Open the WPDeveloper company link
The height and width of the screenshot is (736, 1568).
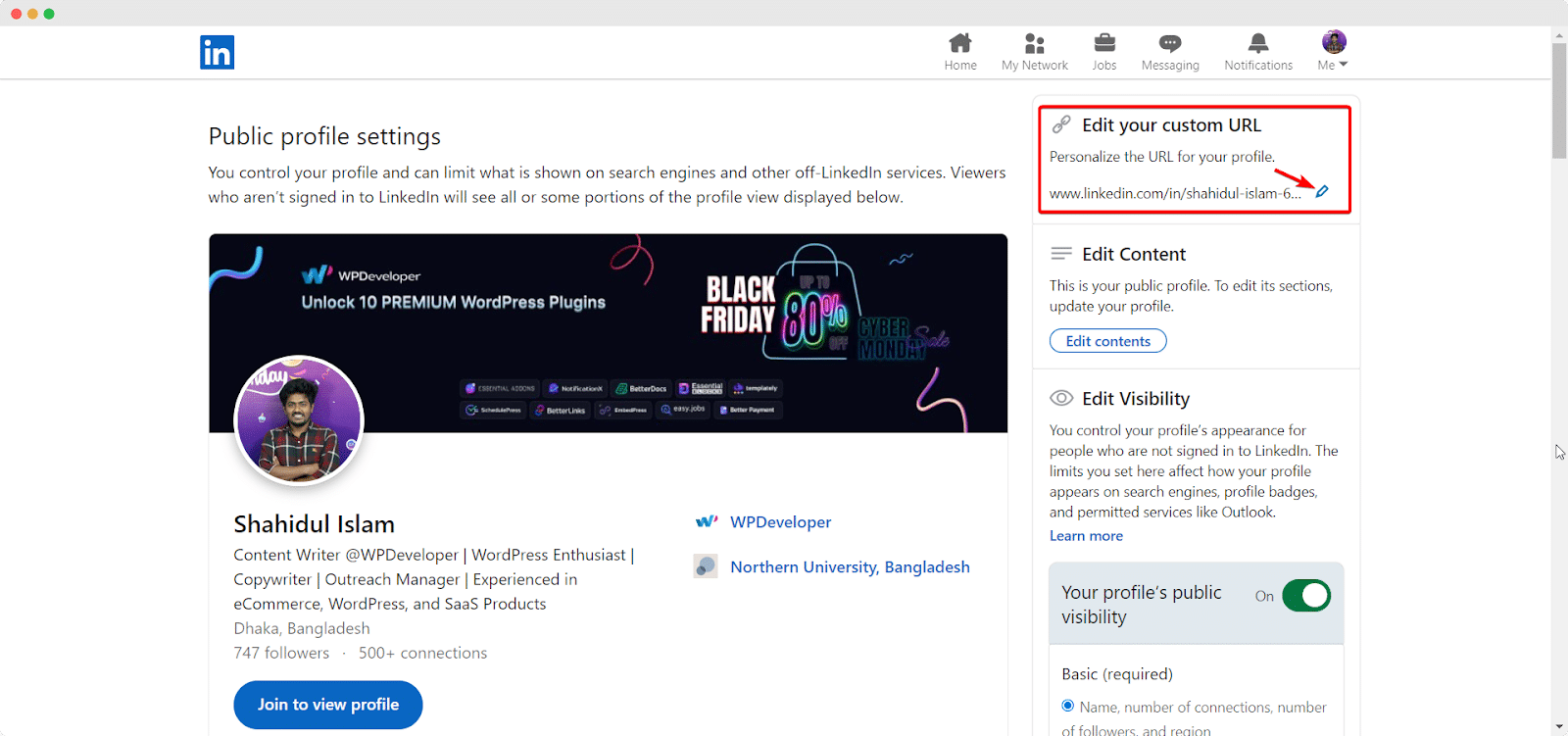pos(780,522)
